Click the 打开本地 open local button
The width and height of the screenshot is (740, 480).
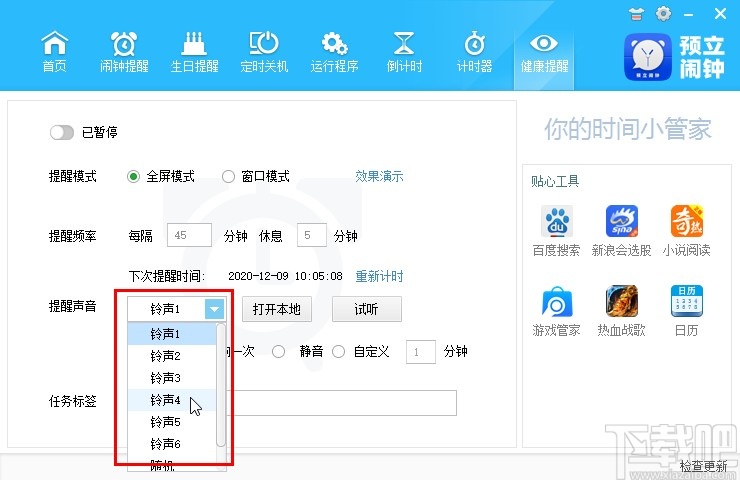(x=277, y=309)
